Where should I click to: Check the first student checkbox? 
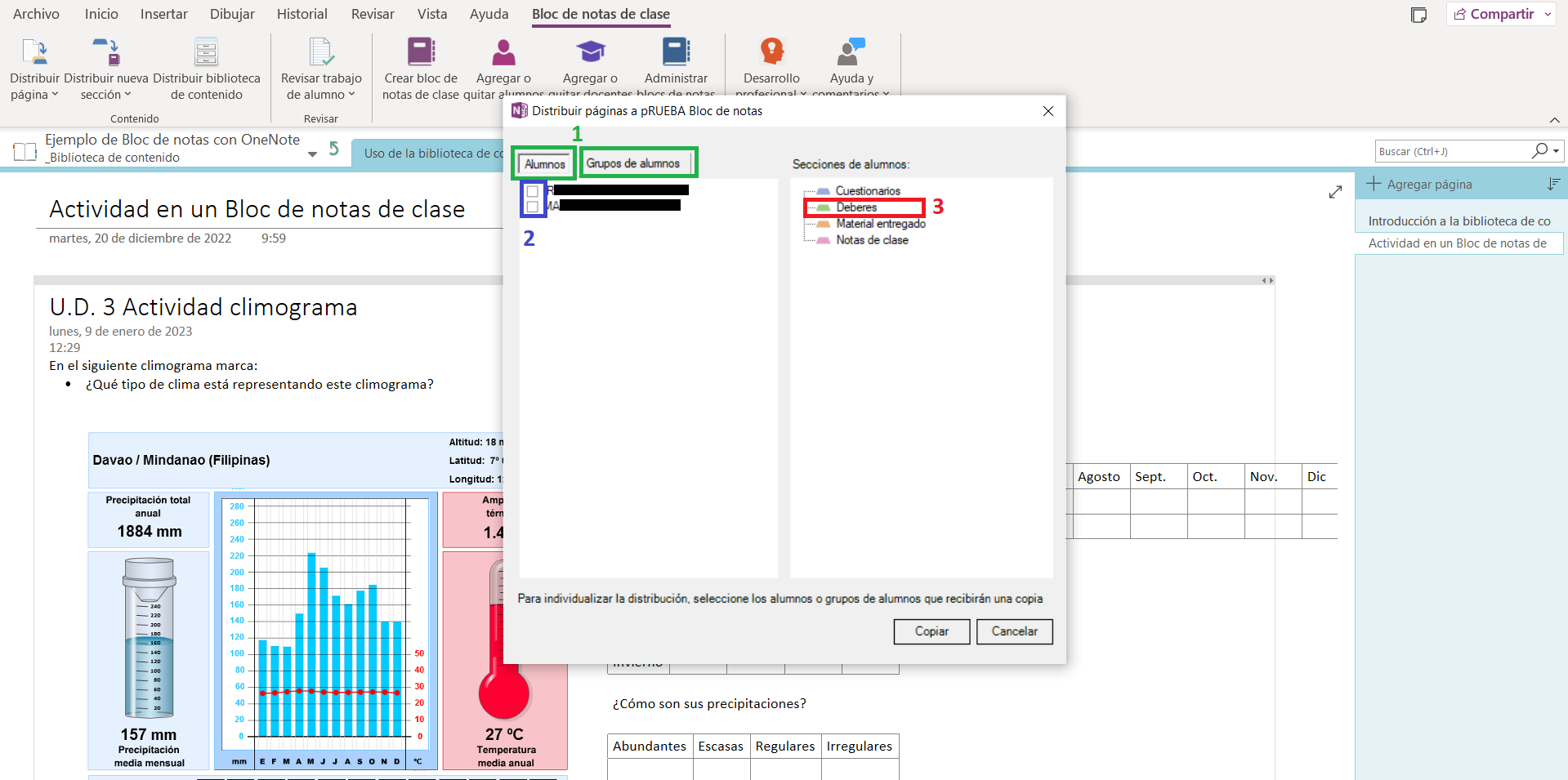coord(532,189)
